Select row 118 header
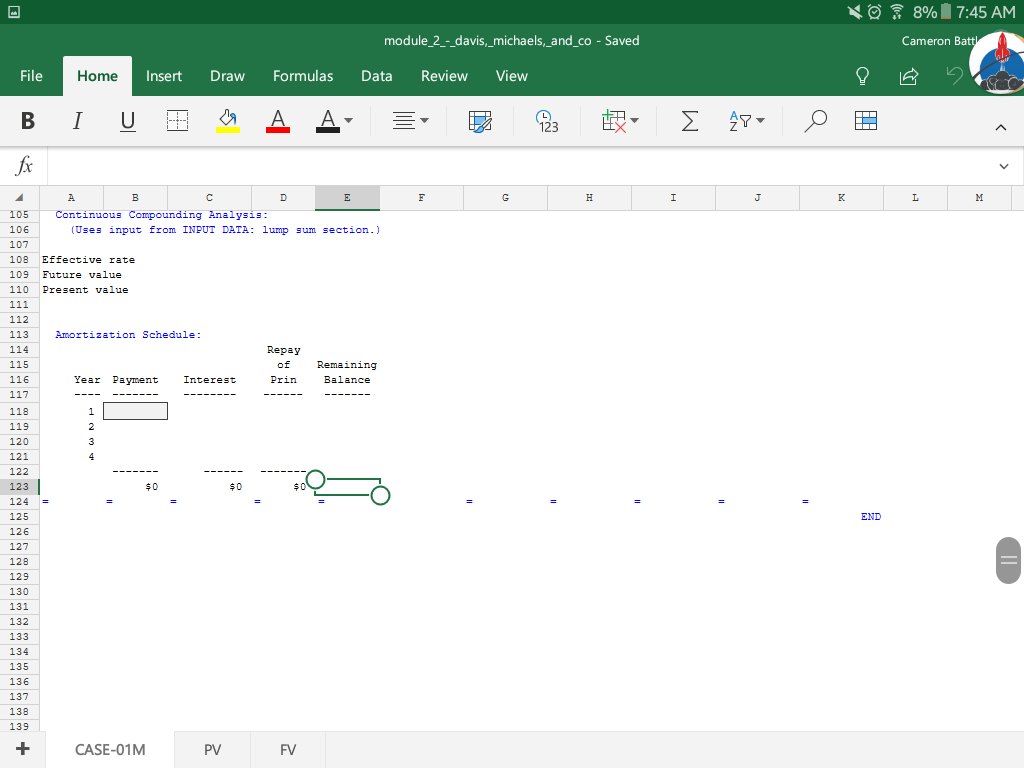Screen dimensions: 1024x768 coord(19,411)
